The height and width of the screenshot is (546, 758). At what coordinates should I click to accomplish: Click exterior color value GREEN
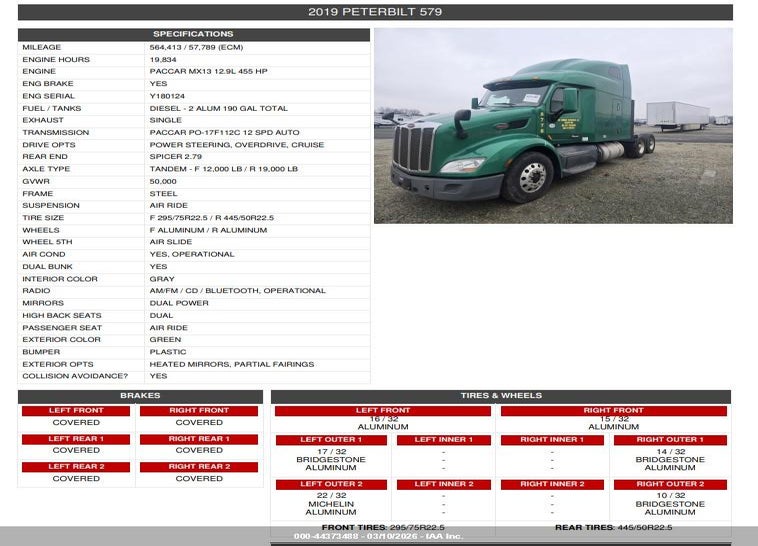tap(165, 339)
